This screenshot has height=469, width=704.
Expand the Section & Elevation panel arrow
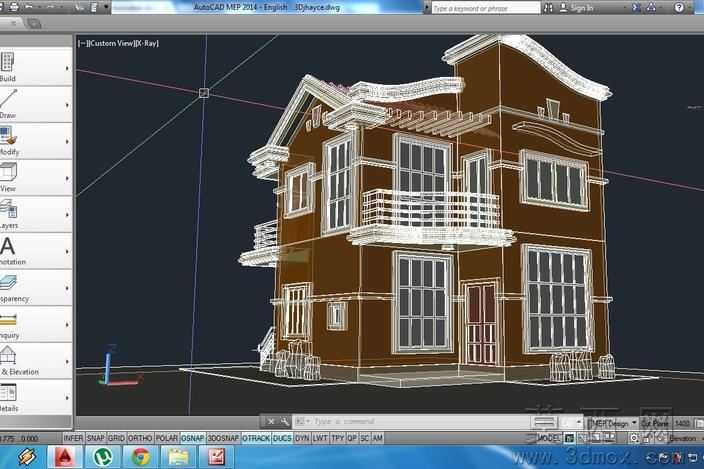tap(67, 362)
